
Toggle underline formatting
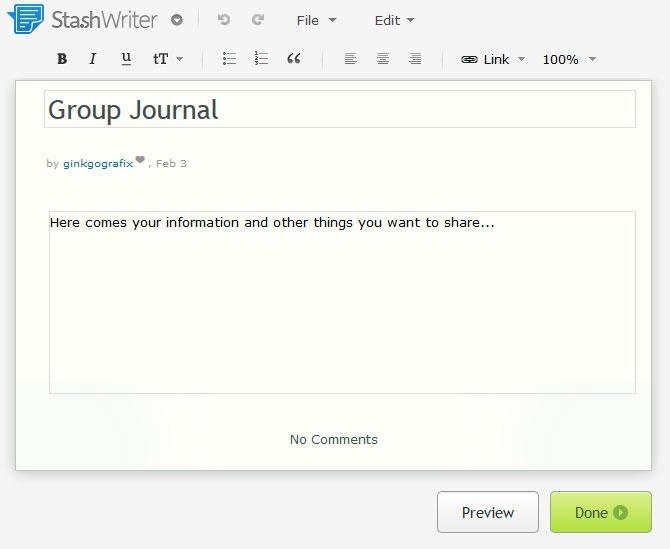click(126, 59)
